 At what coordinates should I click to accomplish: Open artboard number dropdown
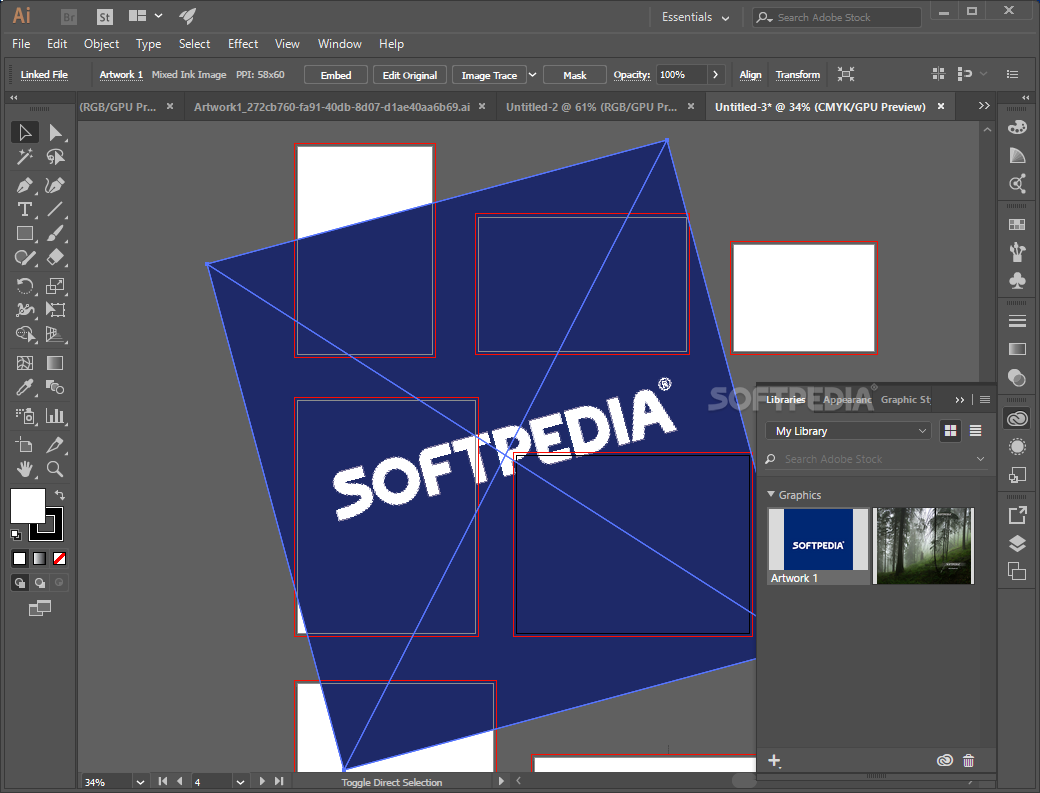click(240, 782)
